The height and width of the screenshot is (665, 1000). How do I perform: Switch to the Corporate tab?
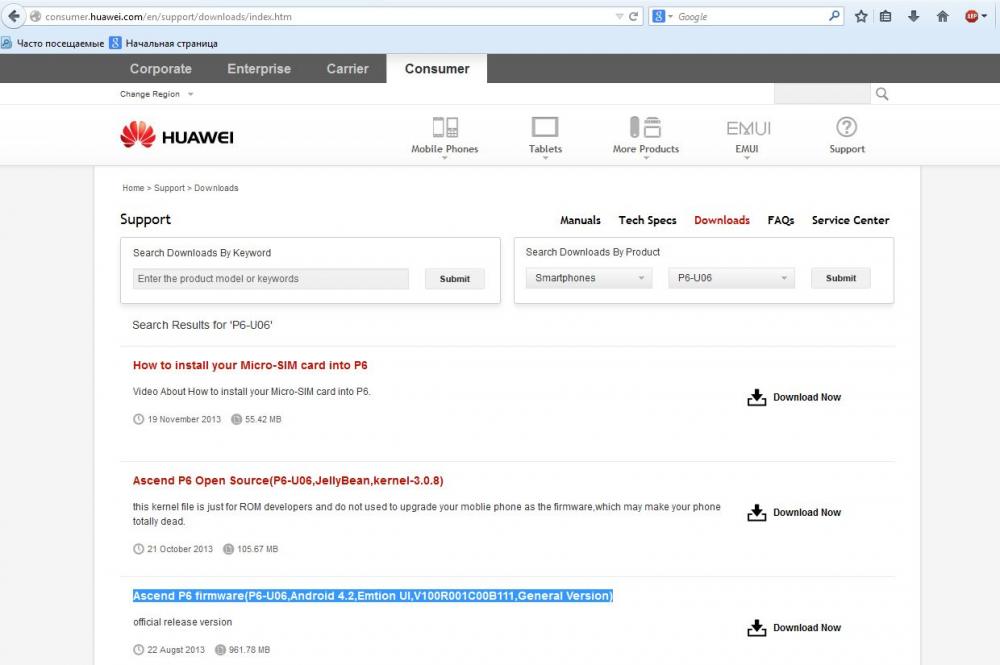coord(160,69)
